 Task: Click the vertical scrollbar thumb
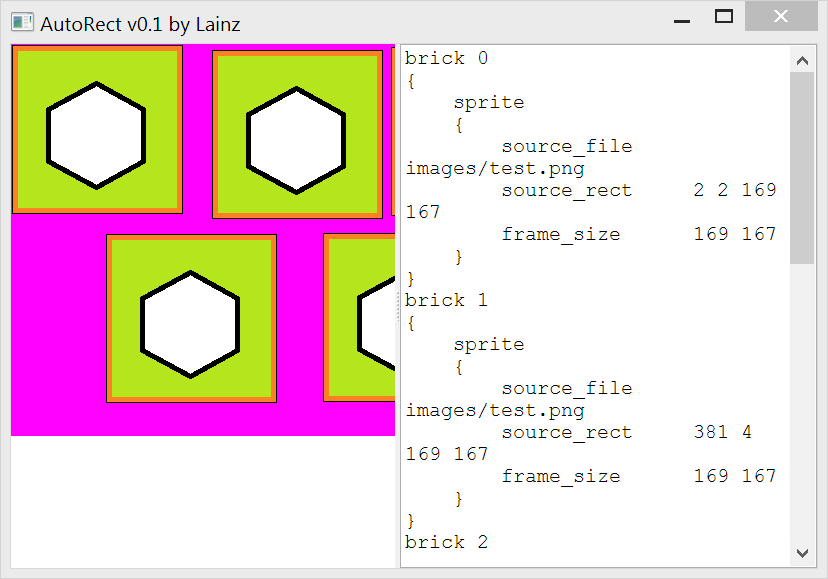(x=802, y=168)
